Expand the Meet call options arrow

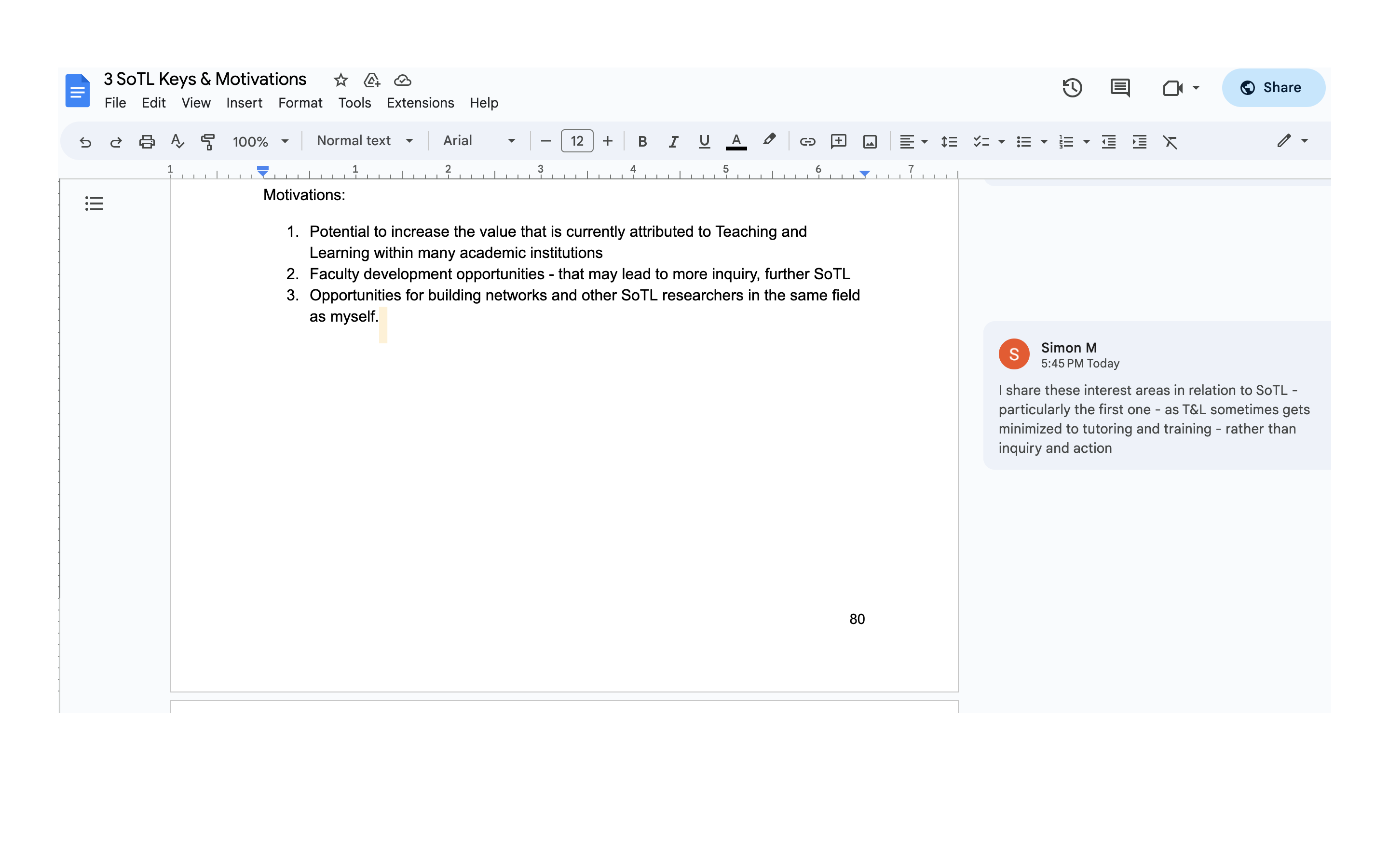coord(1196,88)
